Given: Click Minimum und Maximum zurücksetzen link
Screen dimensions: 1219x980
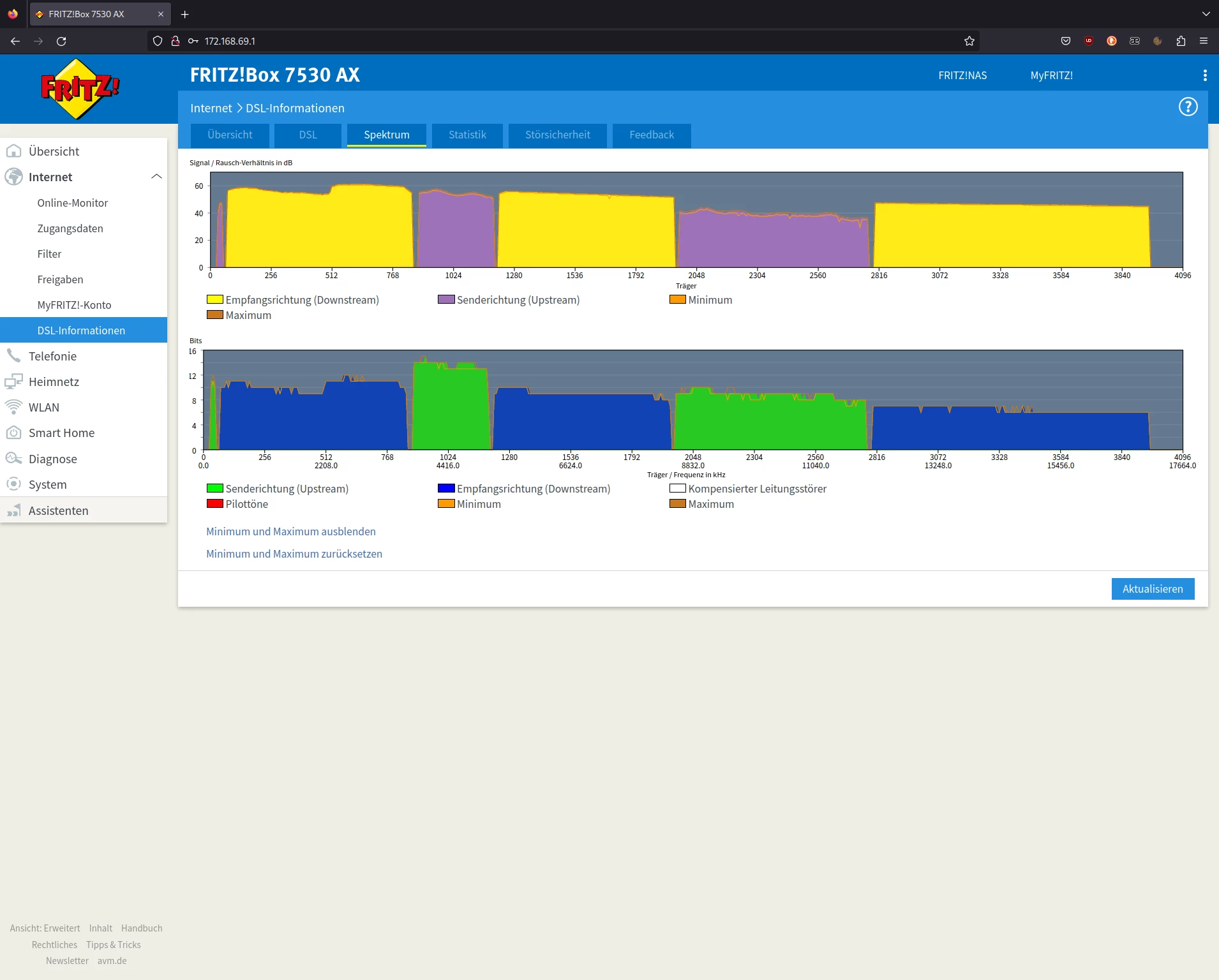Looking at the screenshot, I should 294,554.
